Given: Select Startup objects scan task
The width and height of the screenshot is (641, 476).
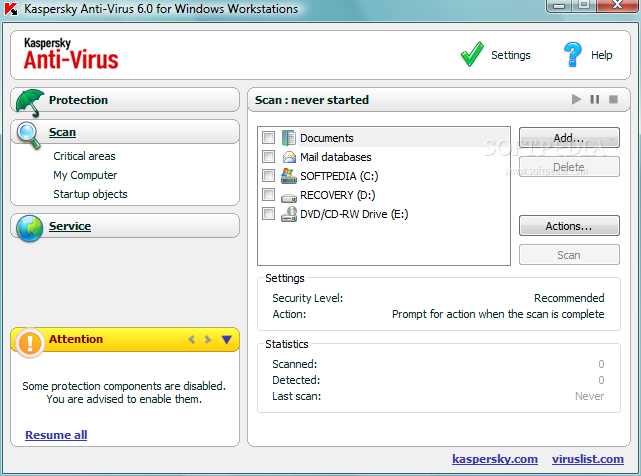Looking at the screenshot, I should 90,194.
